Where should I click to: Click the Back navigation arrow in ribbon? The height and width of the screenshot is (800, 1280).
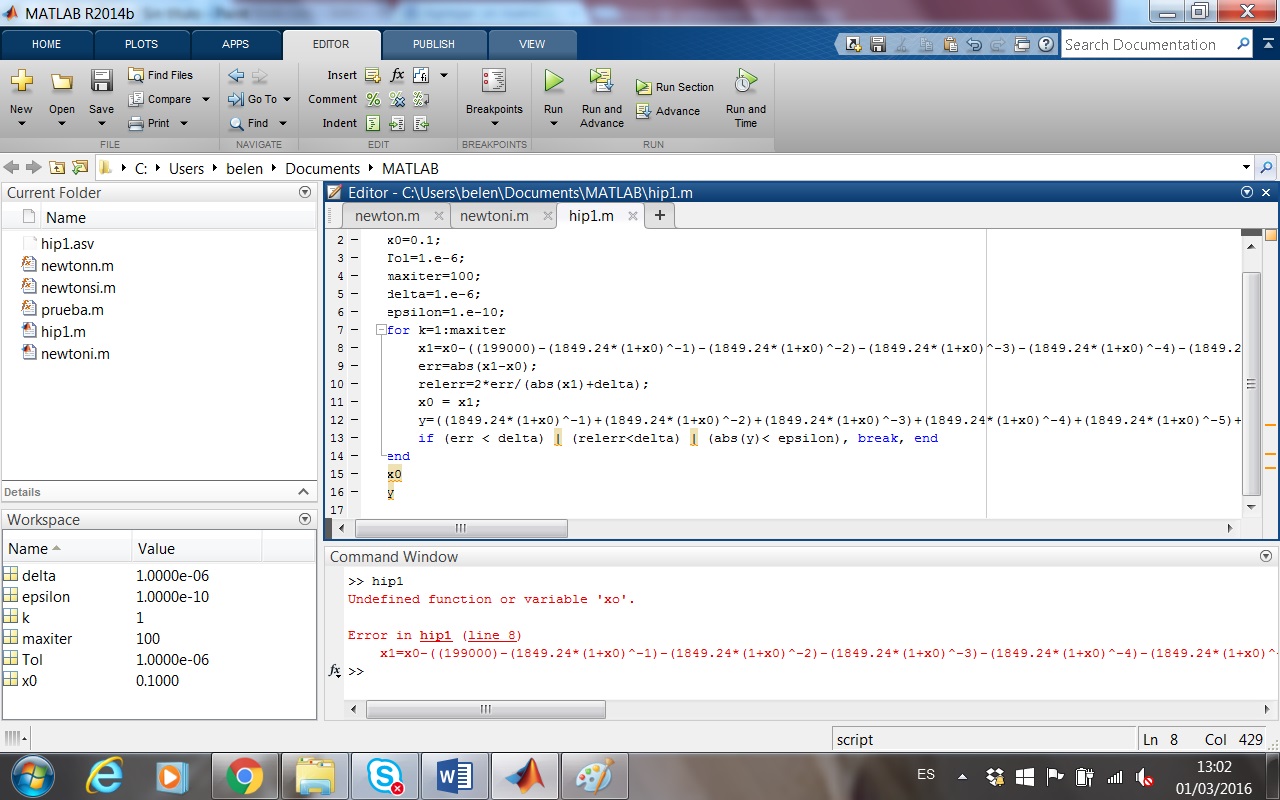(x=236, y=75)
